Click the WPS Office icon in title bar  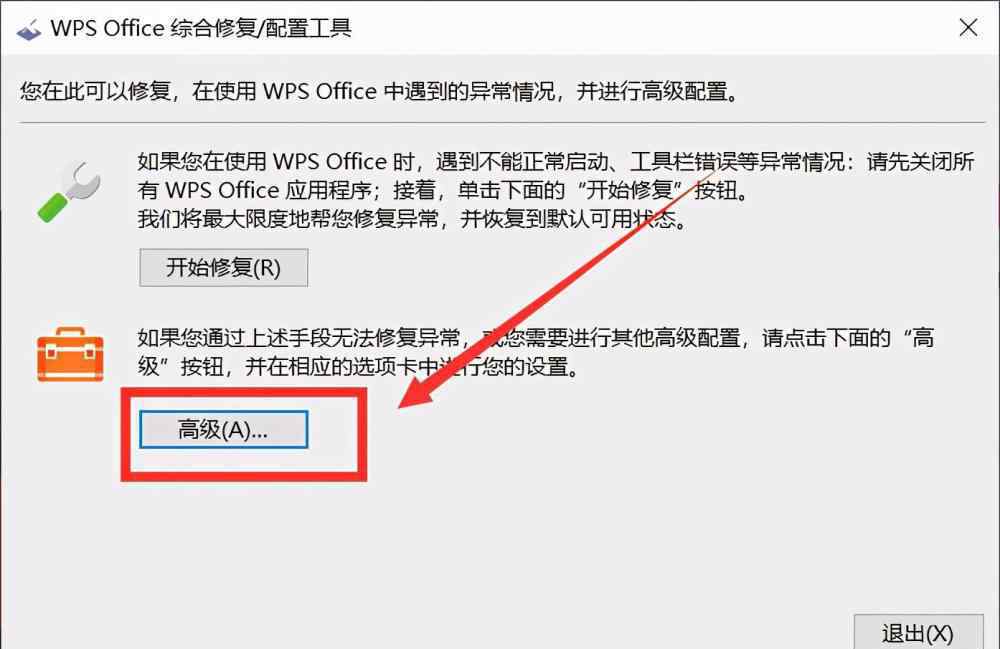pyautogui.click(x=29, y=29)
